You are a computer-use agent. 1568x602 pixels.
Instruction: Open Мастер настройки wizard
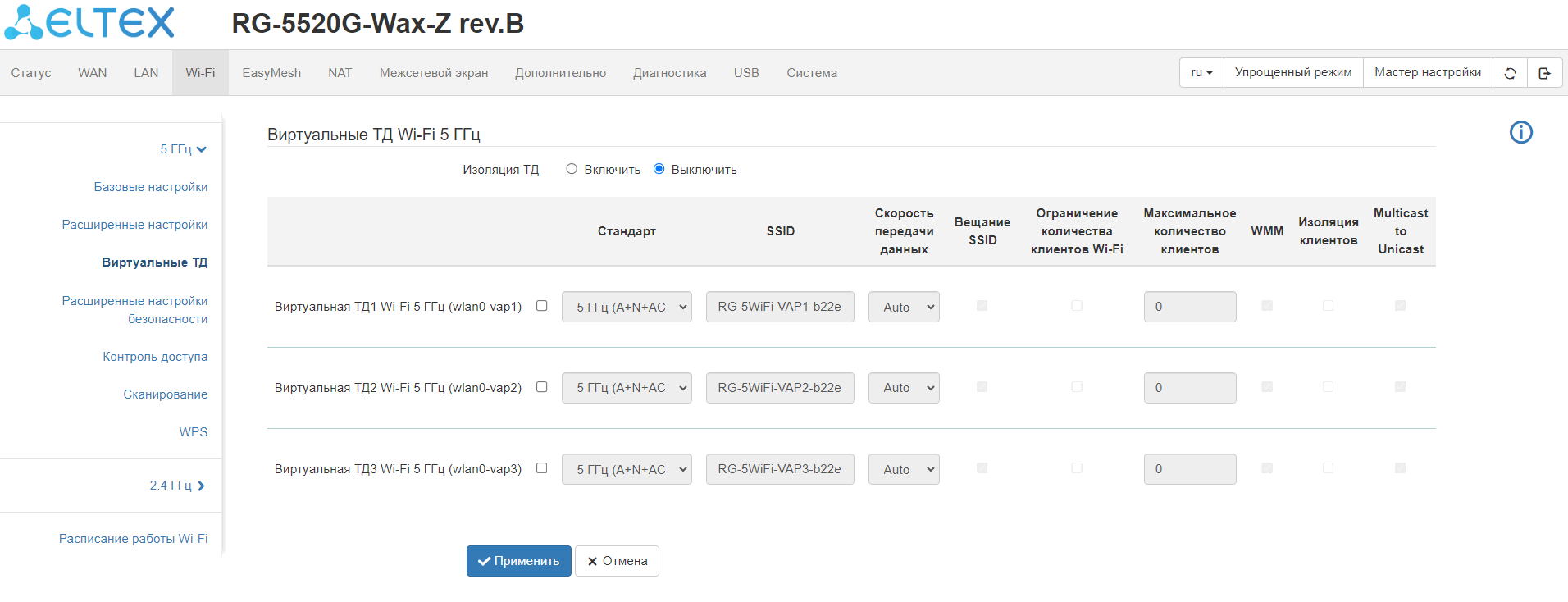1427,73
